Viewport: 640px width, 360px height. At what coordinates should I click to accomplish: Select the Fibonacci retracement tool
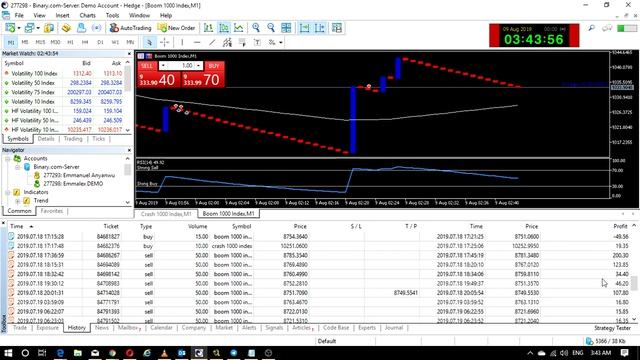(x=242, y=42)
